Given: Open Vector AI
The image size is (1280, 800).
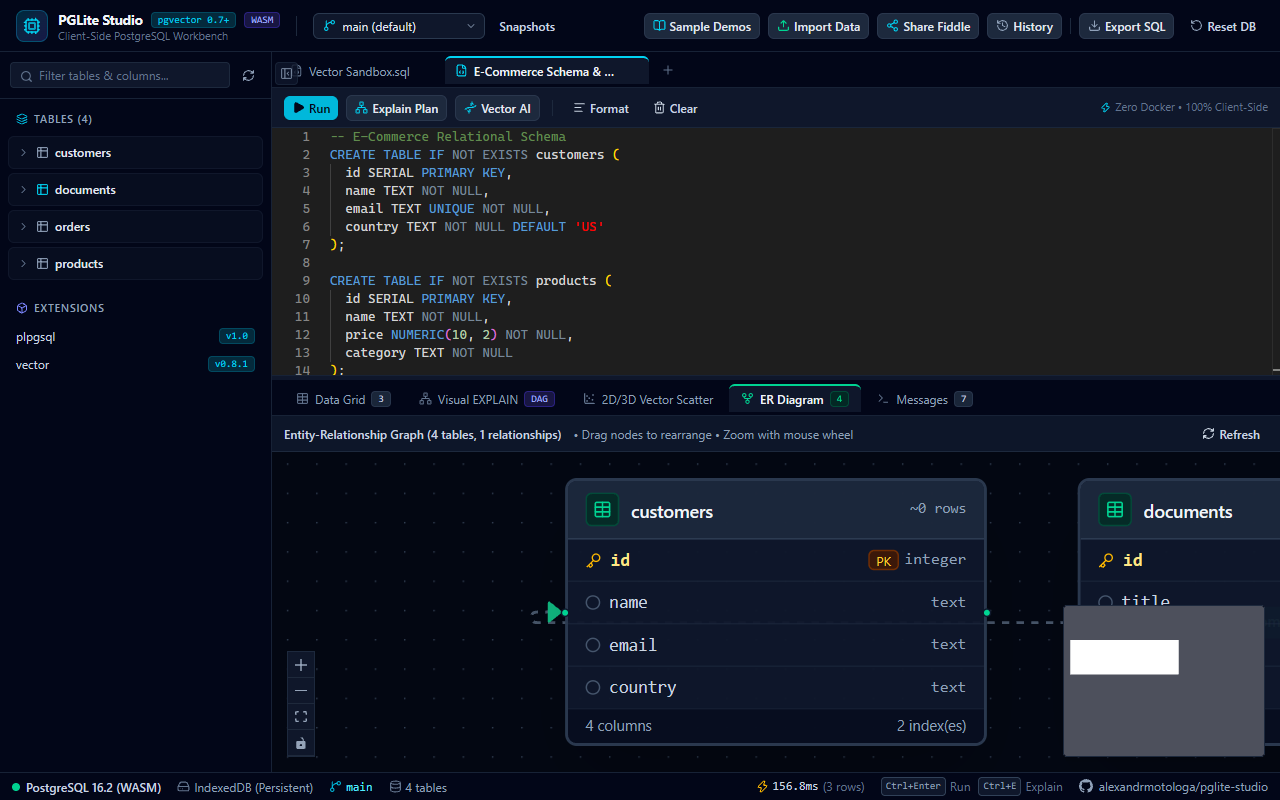Looking at the screenshot, I should (x=497, y=108).
